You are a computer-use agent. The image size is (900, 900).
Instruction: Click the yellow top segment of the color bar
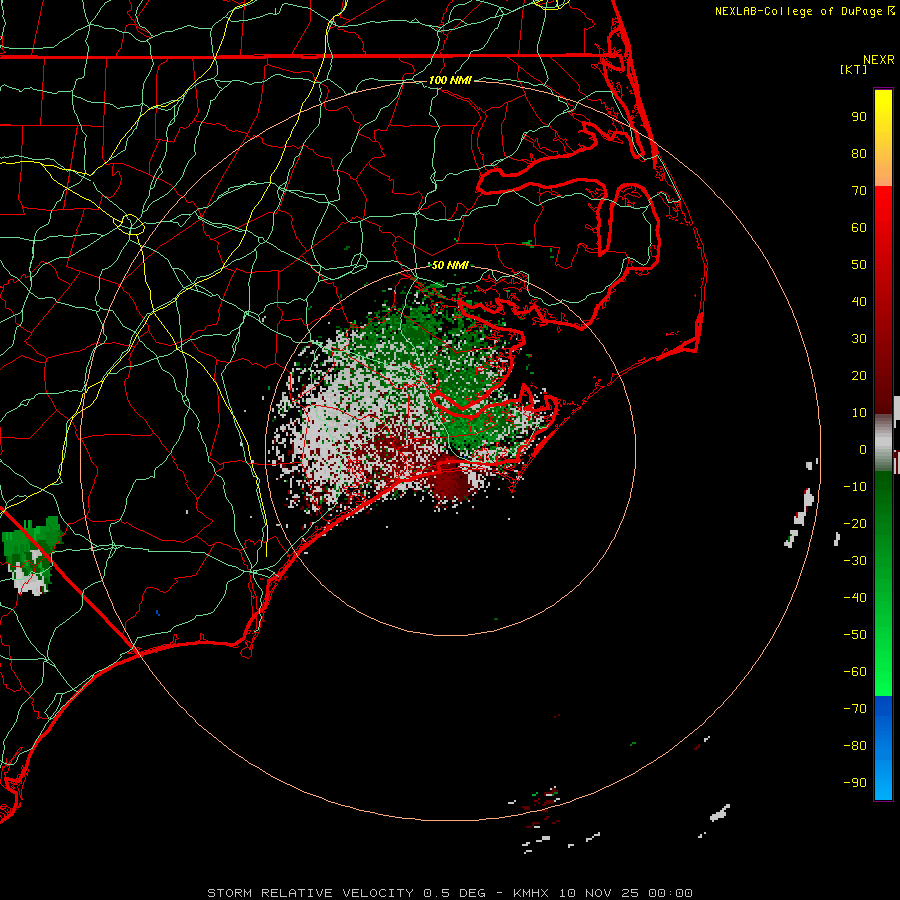tap(883, 138)
